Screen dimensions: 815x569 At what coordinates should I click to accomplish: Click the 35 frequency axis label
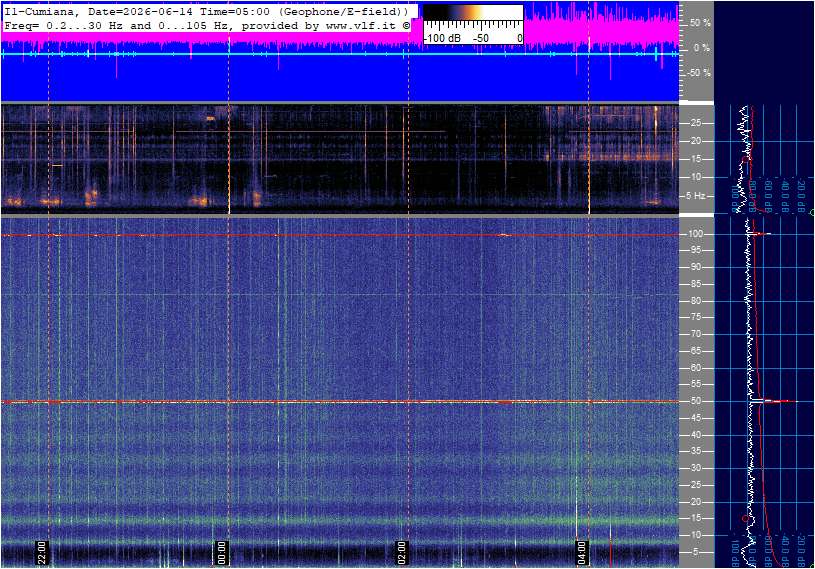click(695, 452)
